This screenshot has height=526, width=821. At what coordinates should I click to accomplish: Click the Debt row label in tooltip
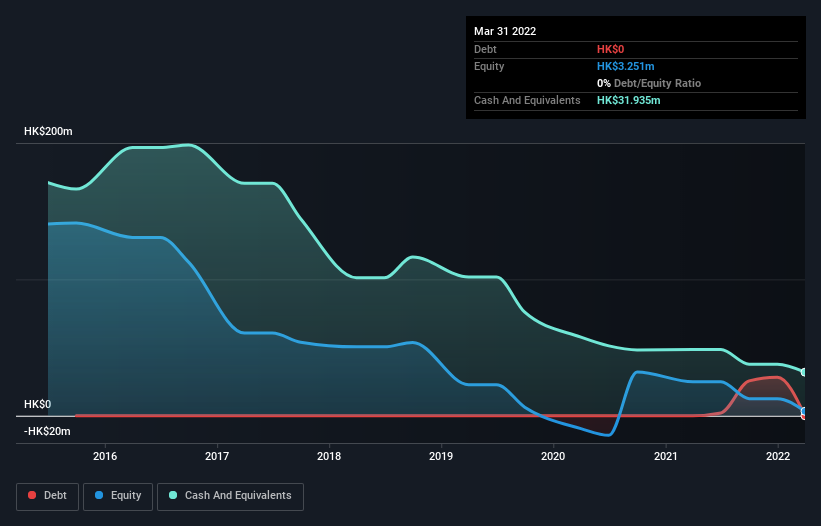[x=485, y=49]
